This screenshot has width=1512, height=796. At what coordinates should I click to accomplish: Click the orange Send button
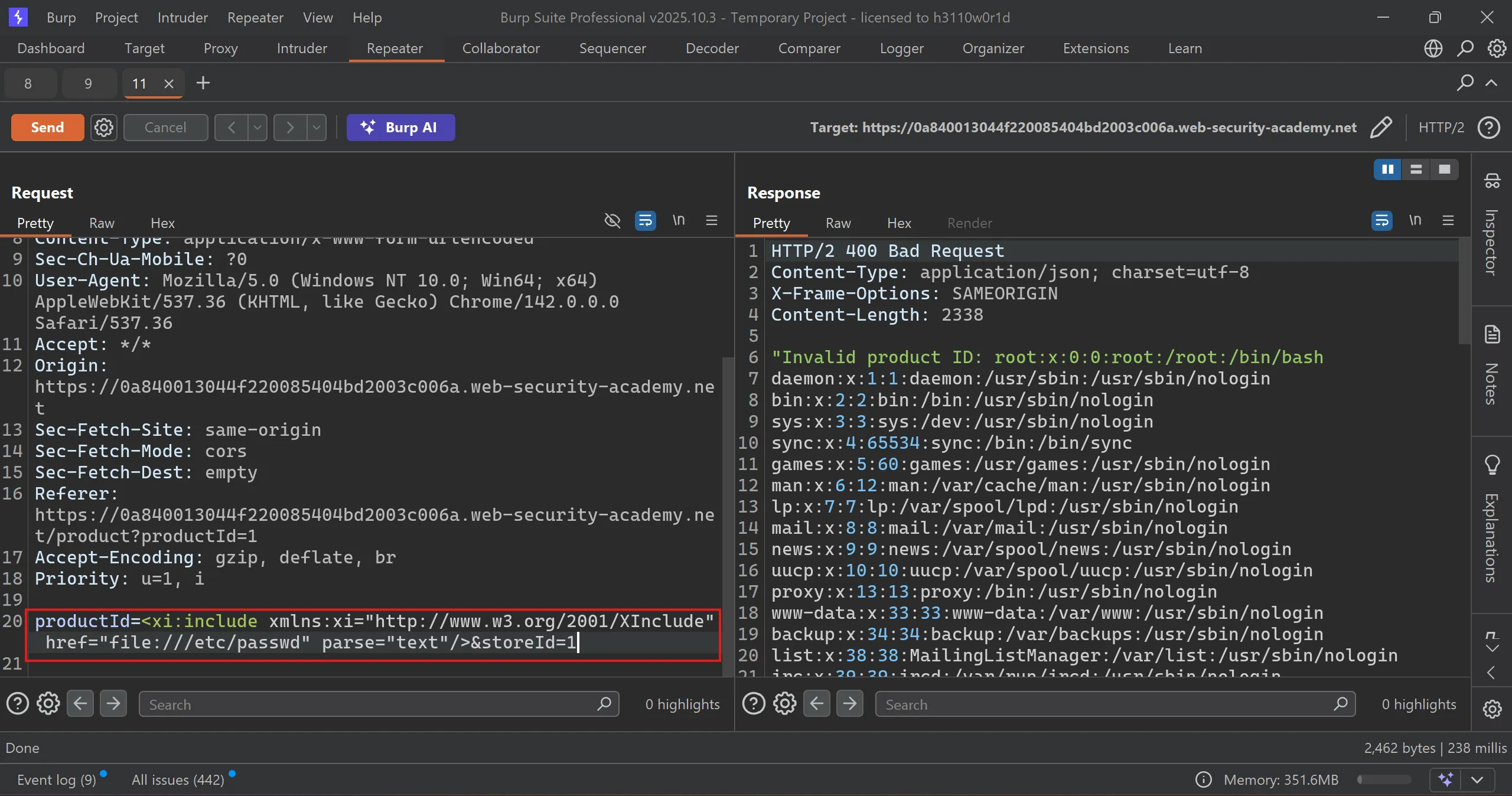(47, 127)
